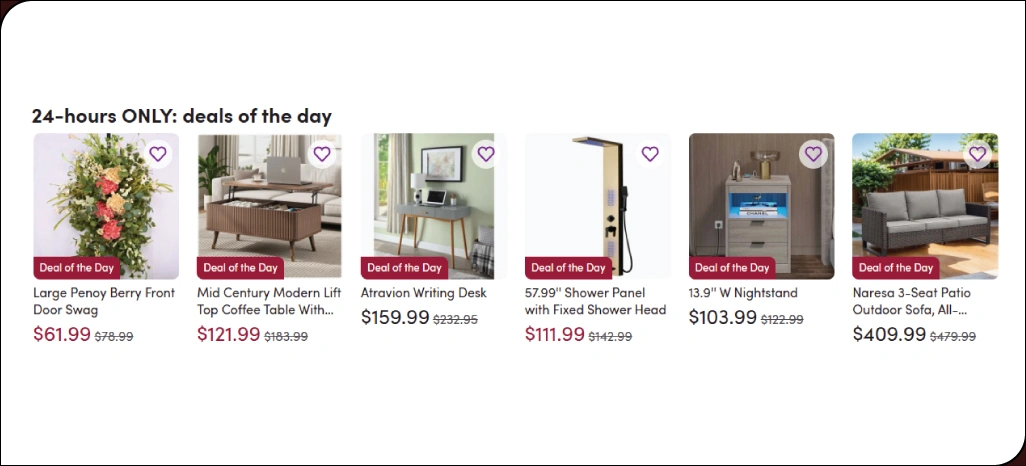The image size is (1026, 466).
Task: Select the '13.9" W Nightstand' title
Action: (743, 293)
